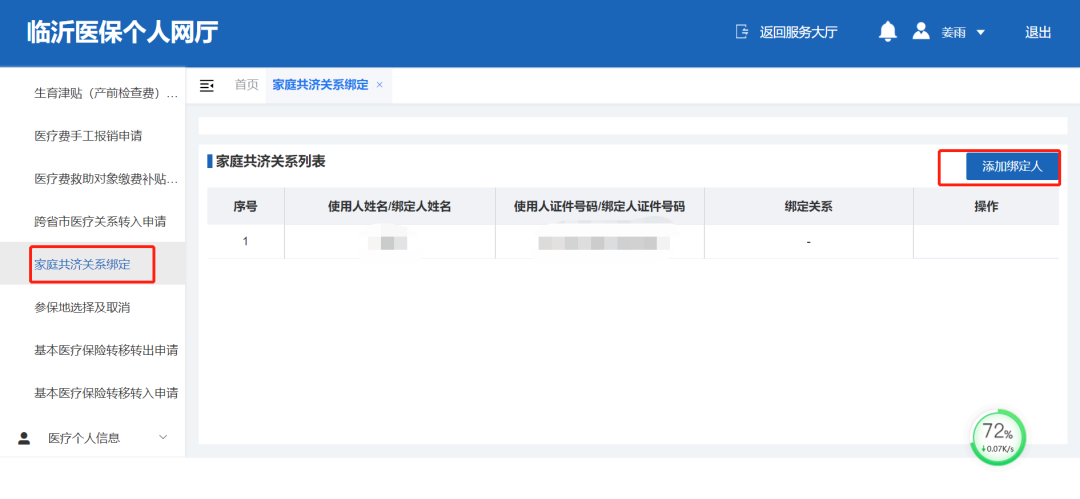The image size is (1080, 499).
Task: Click the person icon beside 医疗个人信息
Action: coord(24,437)
